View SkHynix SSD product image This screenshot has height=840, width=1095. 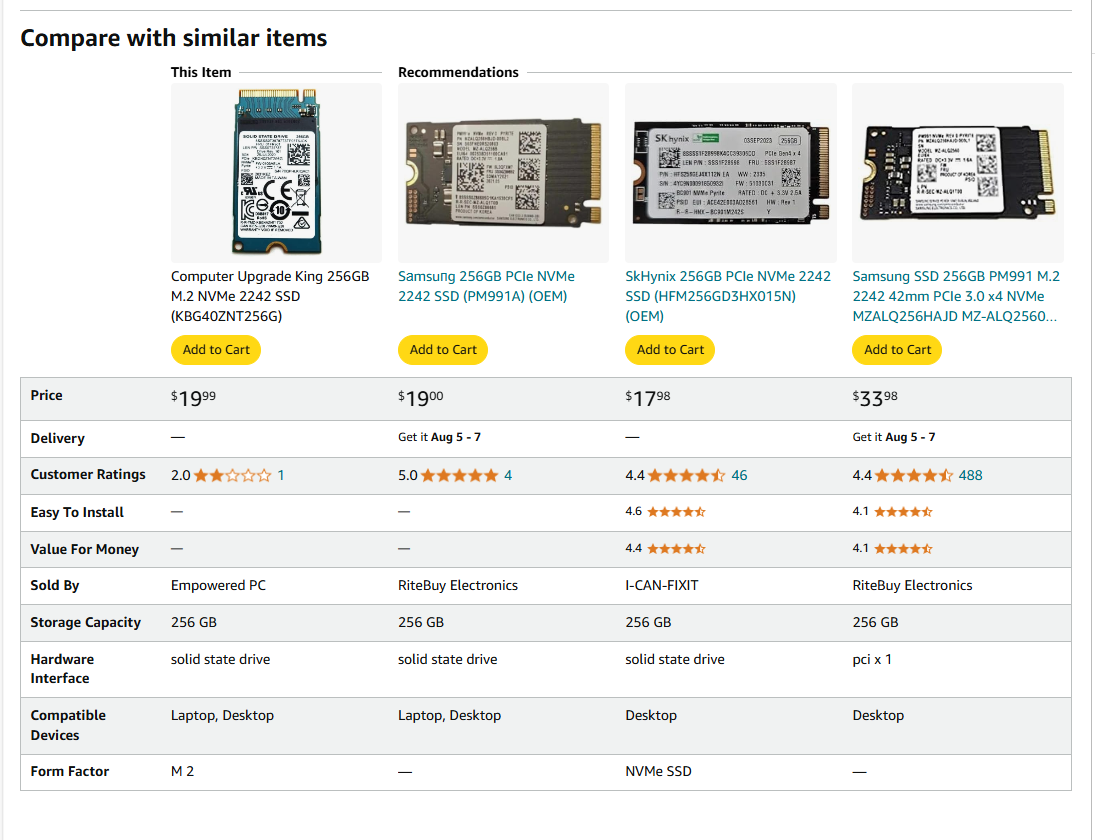point(730,172)
